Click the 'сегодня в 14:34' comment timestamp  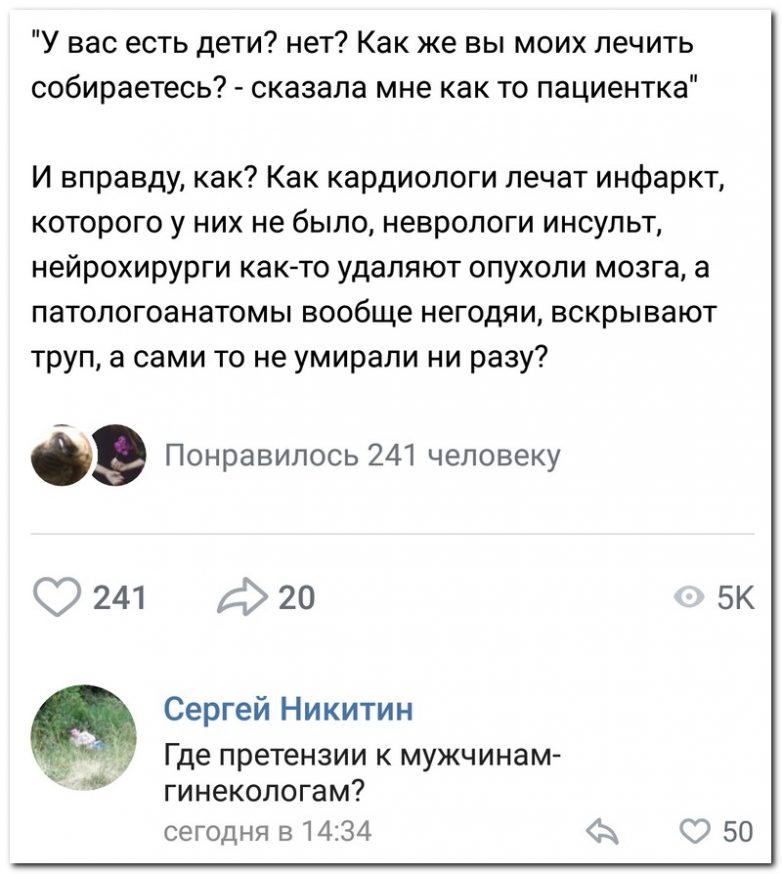(x=268, y=829)
